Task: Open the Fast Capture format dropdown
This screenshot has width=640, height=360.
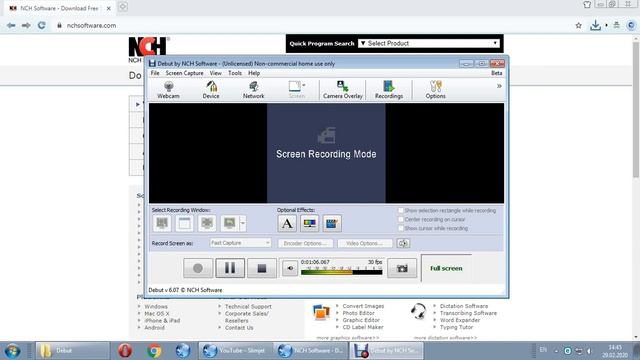Action: coord(240,243)
